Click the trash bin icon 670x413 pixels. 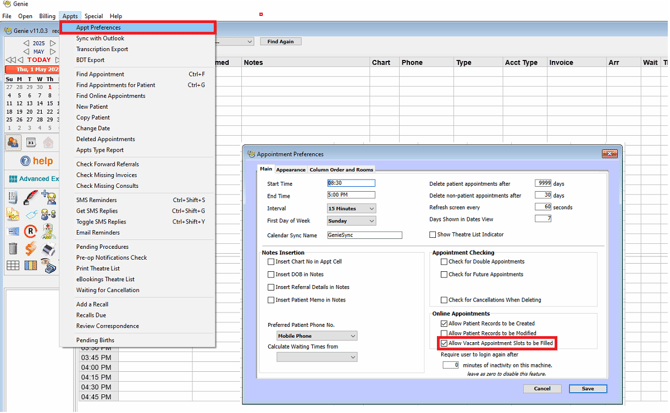click(x=13, y=248)
